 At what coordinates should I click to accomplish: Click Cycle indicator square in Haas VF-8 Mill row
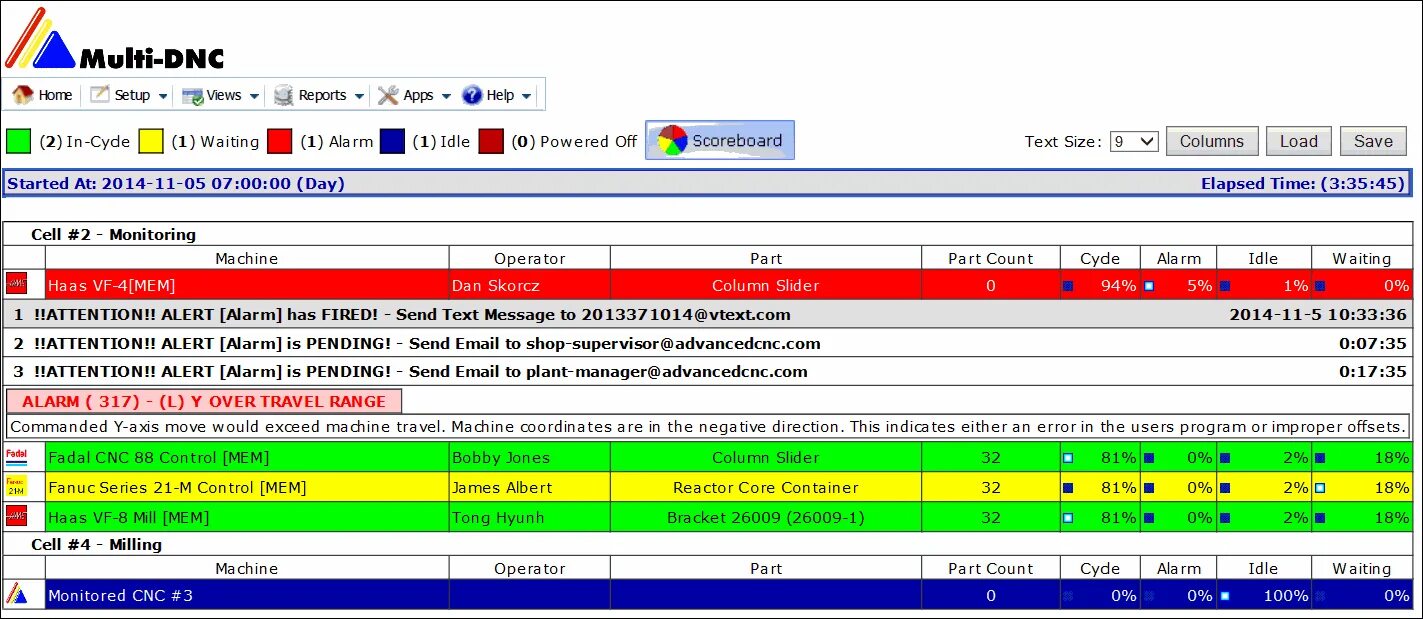tap(1068, 518)
